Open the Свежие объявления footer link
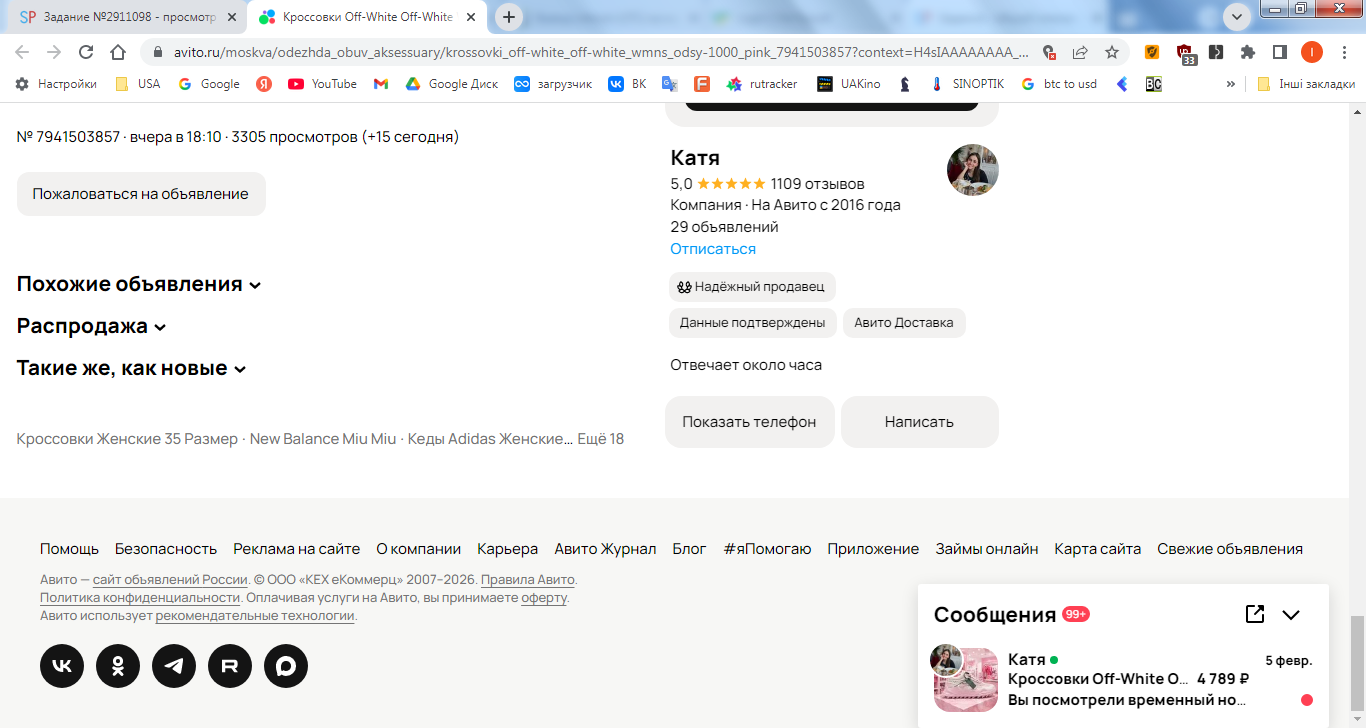1366x728 pixels. 1230,549
